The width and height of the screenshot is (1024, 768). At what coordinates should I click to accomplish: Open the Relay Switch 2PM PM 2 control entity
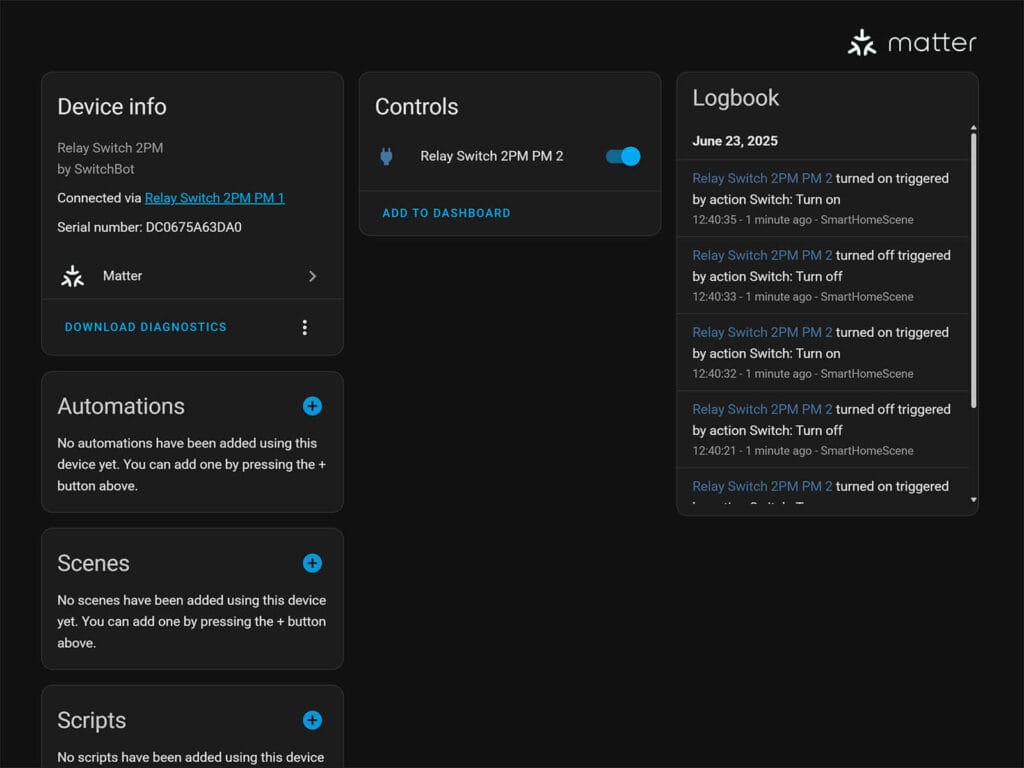(x=492, y=156)
